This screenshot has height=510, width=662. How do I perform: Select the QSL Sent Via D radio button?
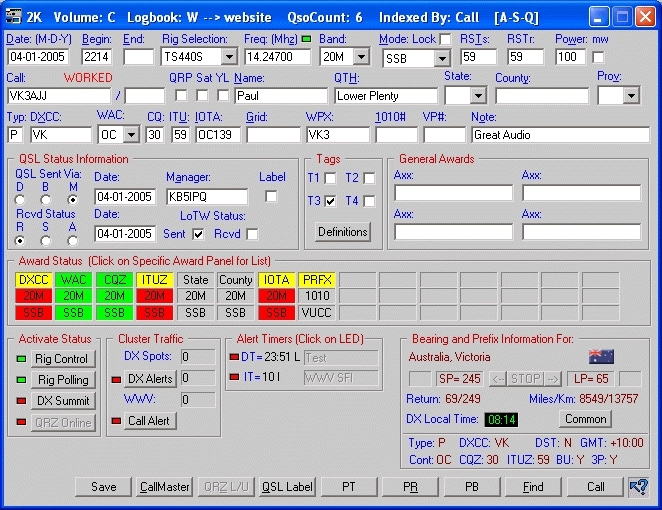(21, 199)
